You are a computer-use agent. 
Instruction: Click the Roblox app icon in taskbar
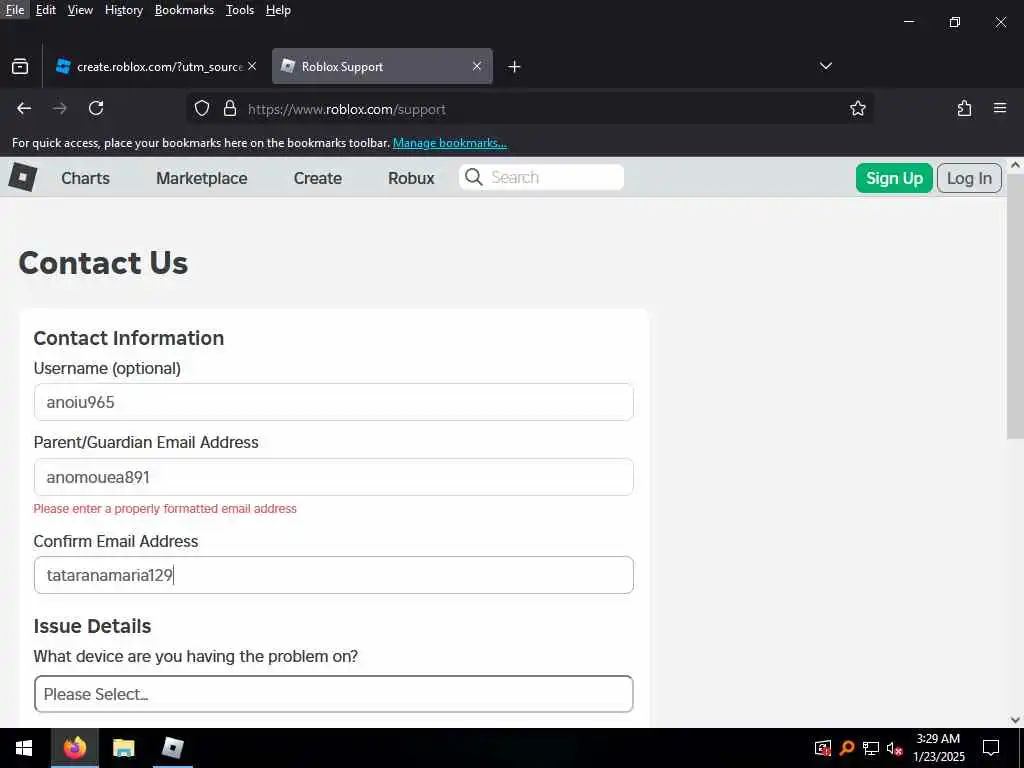pos(172,748)
